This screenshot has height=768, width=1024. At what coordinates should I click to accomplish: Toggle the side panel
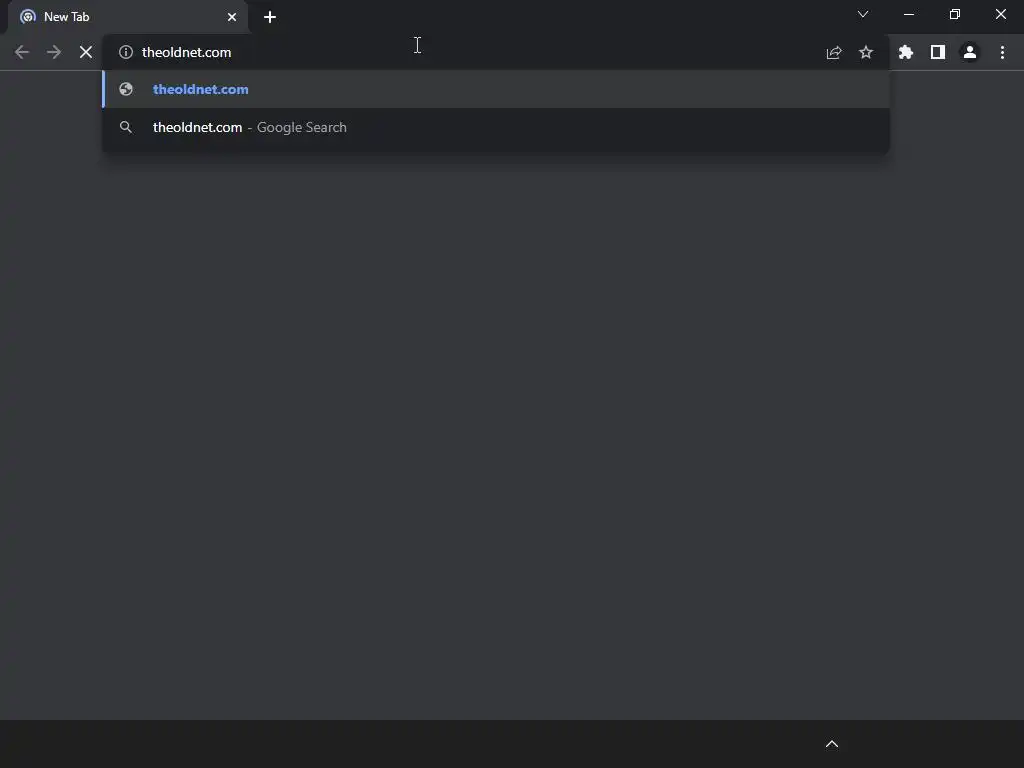(x=938, y=52)
